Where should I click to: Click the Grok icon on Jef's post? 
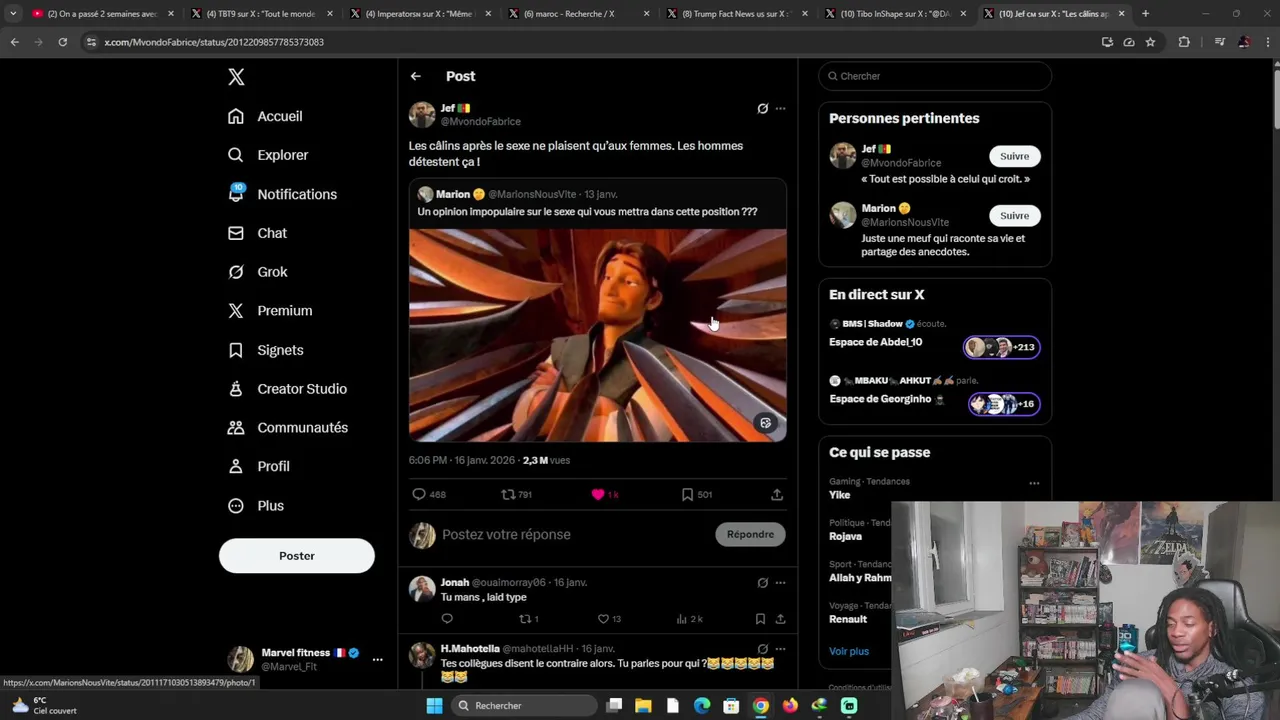point(762,108)
